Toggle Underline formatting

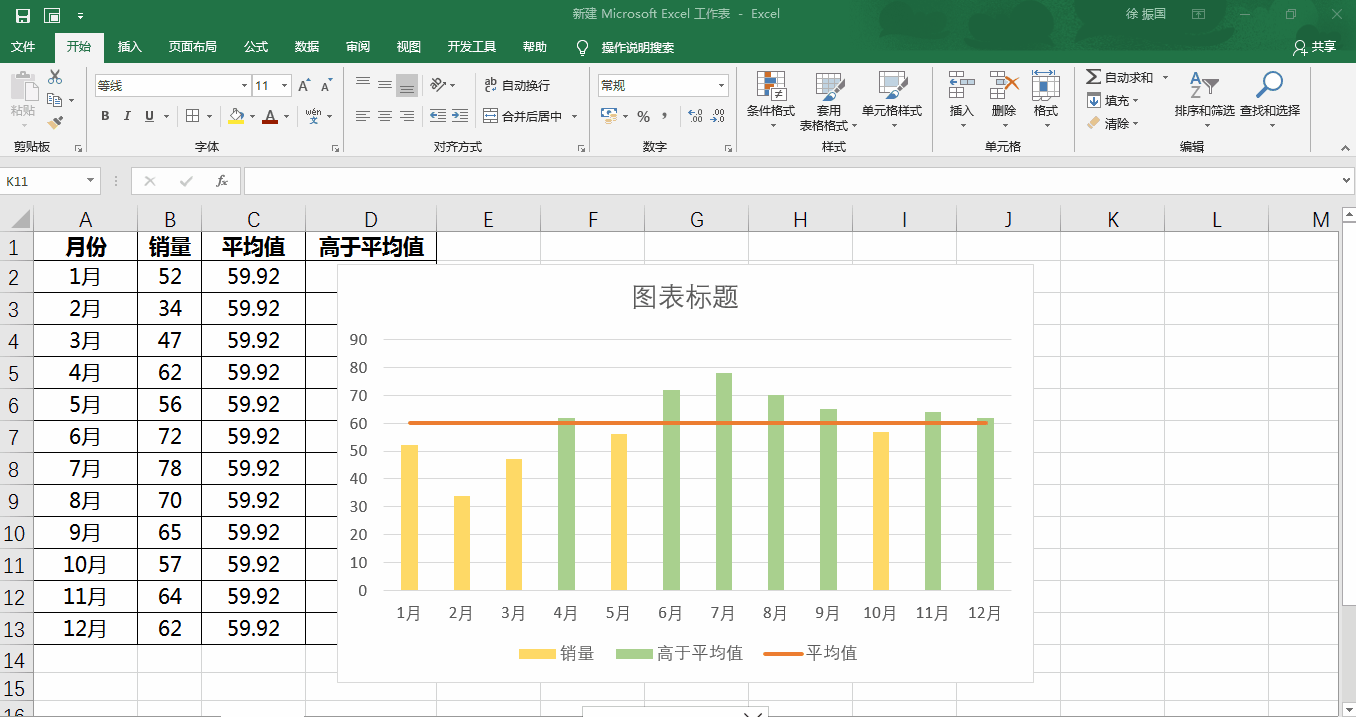(x=149, y=116)
